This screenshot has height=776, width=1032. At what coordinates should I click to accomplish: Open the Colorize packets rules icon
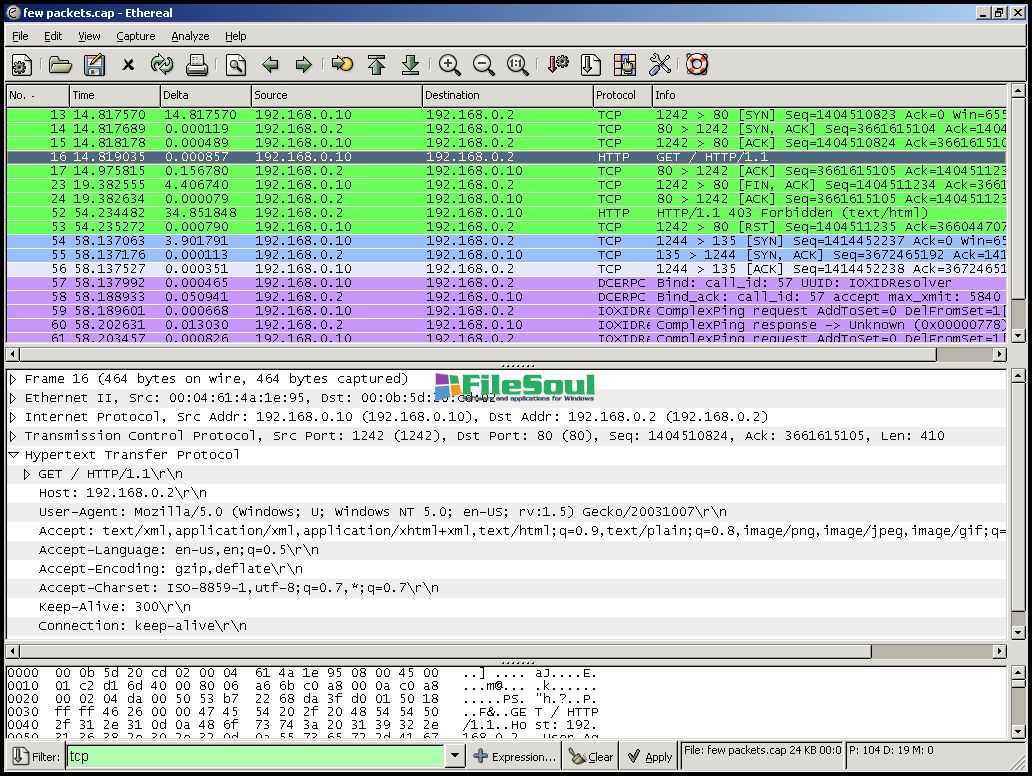tap(625, 65)
